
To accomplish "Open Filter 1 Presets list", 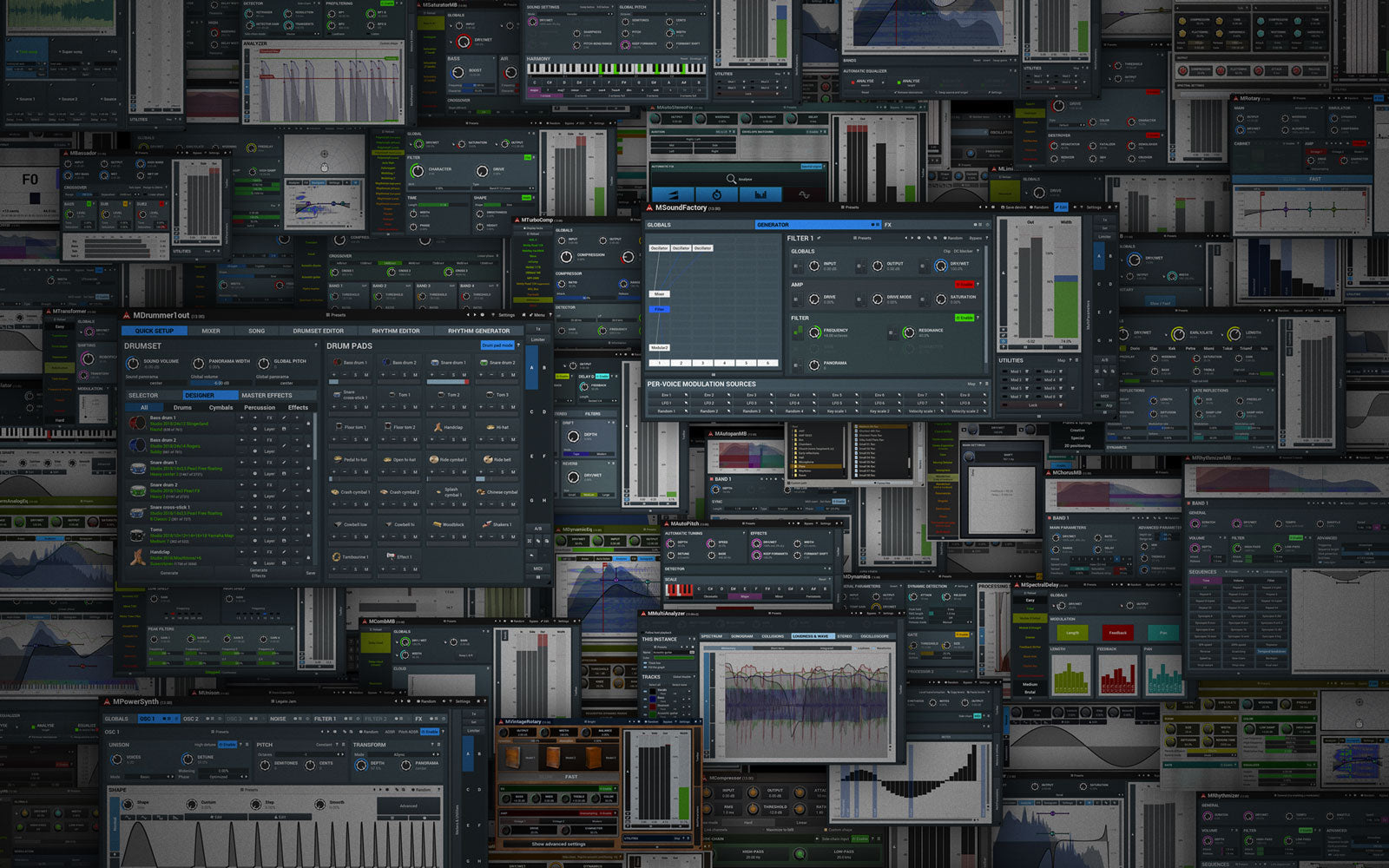I will coord(863,238).
